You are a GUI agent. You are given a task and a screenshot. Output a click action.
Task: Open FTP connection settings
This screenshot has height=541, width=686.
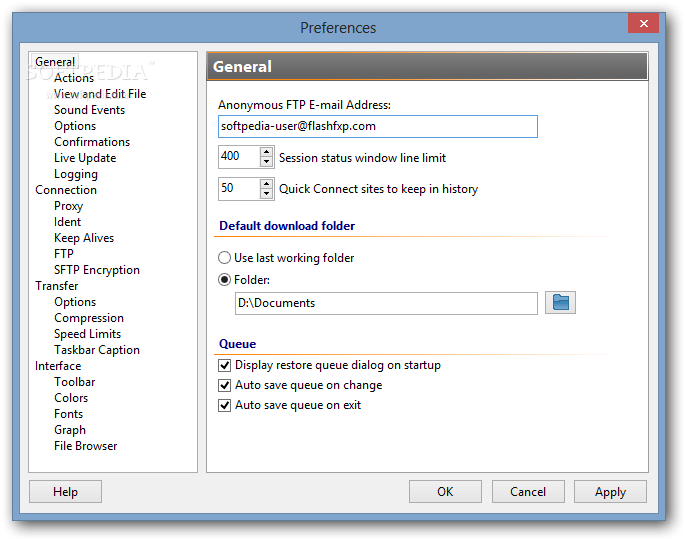click(x=64, y=254)
